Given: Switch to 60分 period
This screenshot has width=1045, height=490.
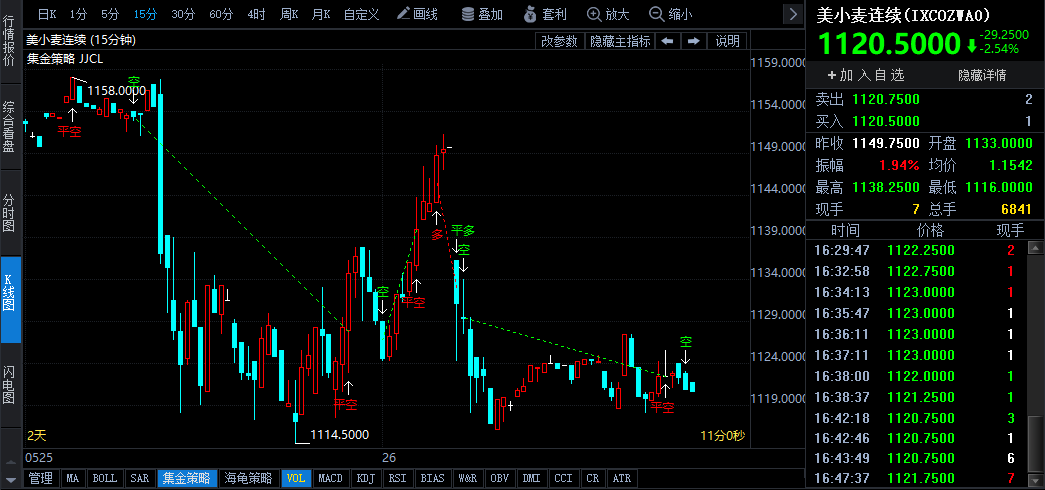Looking at the screenshot, I should coord(221,13).
